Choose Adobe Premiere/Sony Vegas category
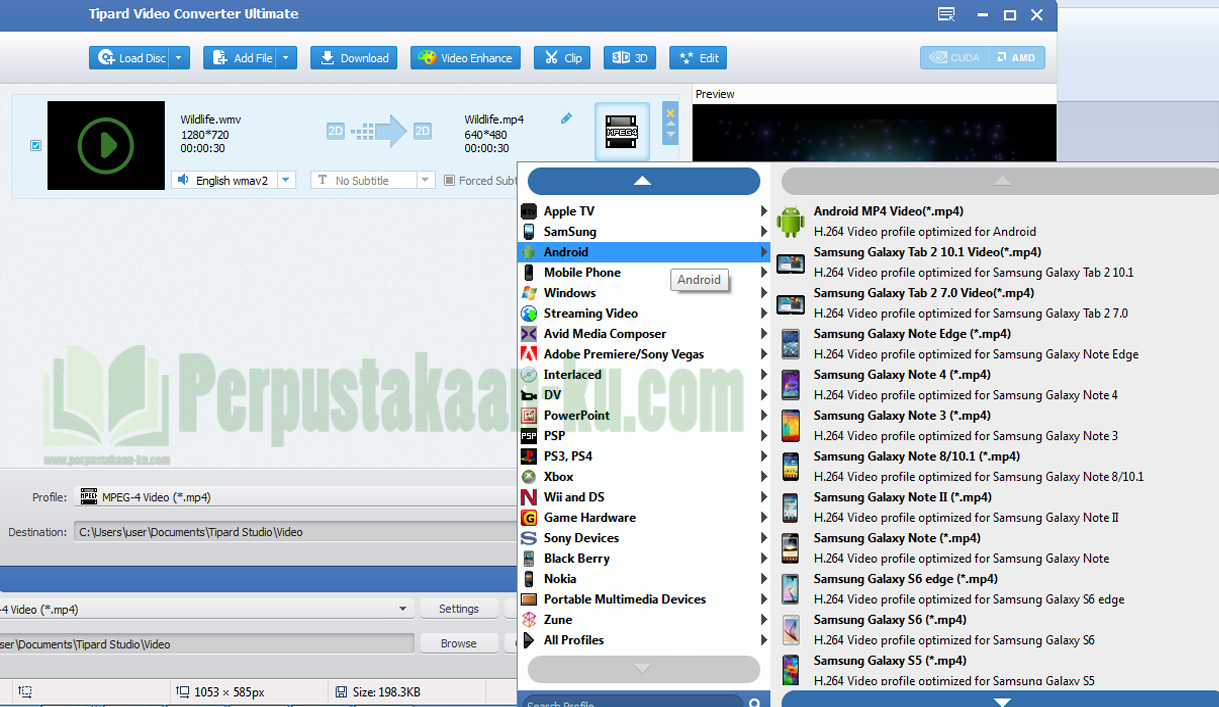The width and height of the screenshot is (1219, 707). pyautogui.click(x=644, y=354)
